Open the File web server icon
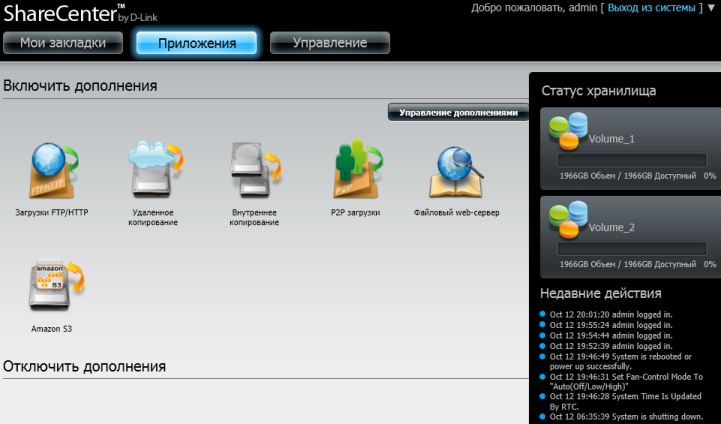 coord(457,172)
